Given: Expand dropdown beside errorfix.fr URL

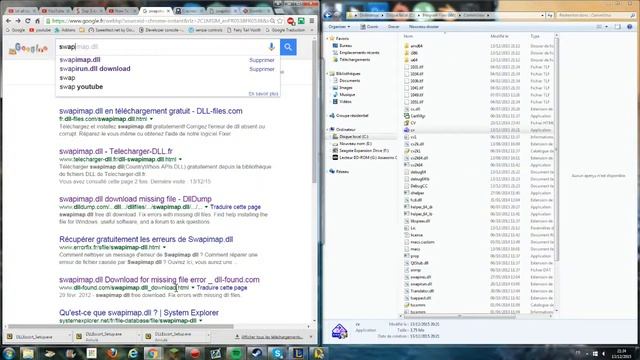Looking at the screenshot, I should 164,247.
